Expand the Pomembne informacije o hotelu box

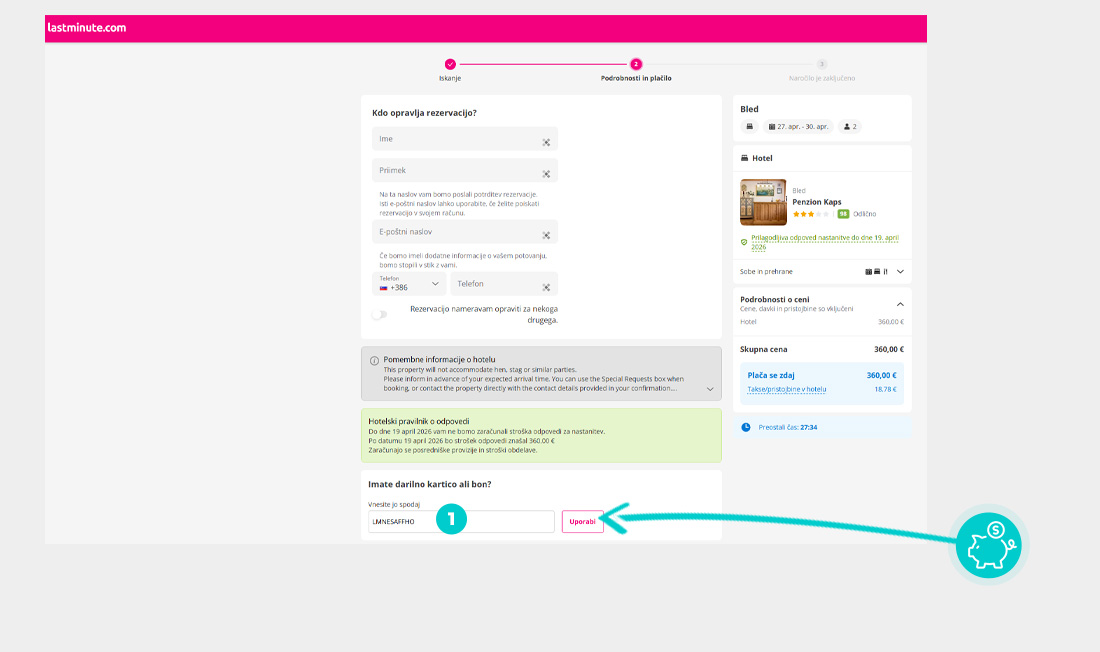click(x=710, y=389)
